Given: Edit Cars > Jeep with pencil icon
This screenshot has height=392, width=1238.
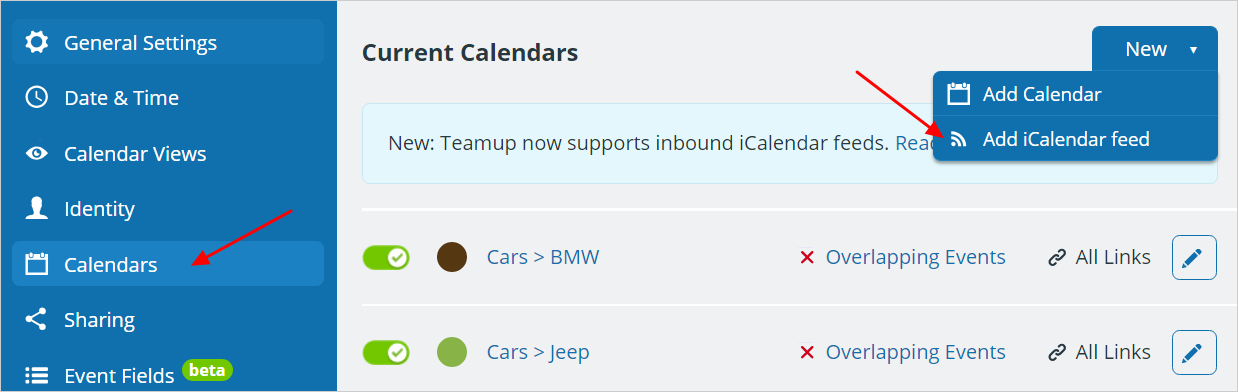Looking at the screenshot, I should click(1194, 352).
